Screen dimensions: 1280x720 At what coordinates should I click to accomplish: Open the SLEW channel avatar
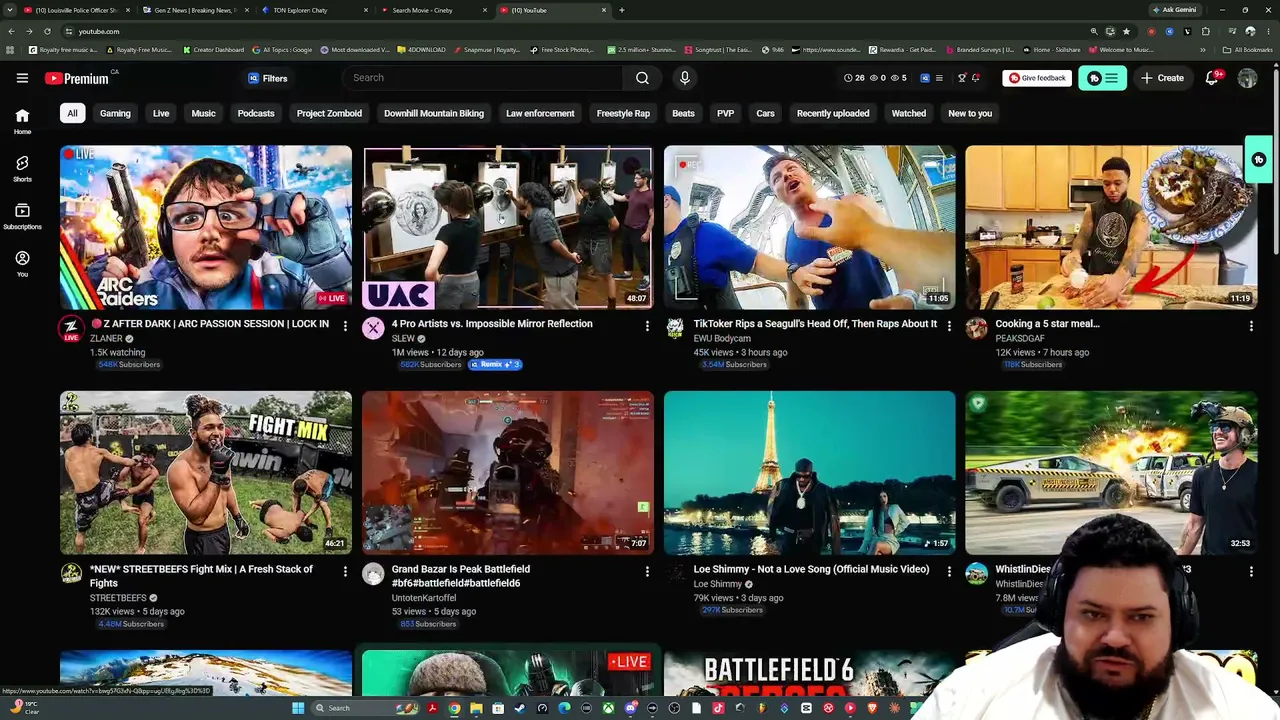pos(373,328)
